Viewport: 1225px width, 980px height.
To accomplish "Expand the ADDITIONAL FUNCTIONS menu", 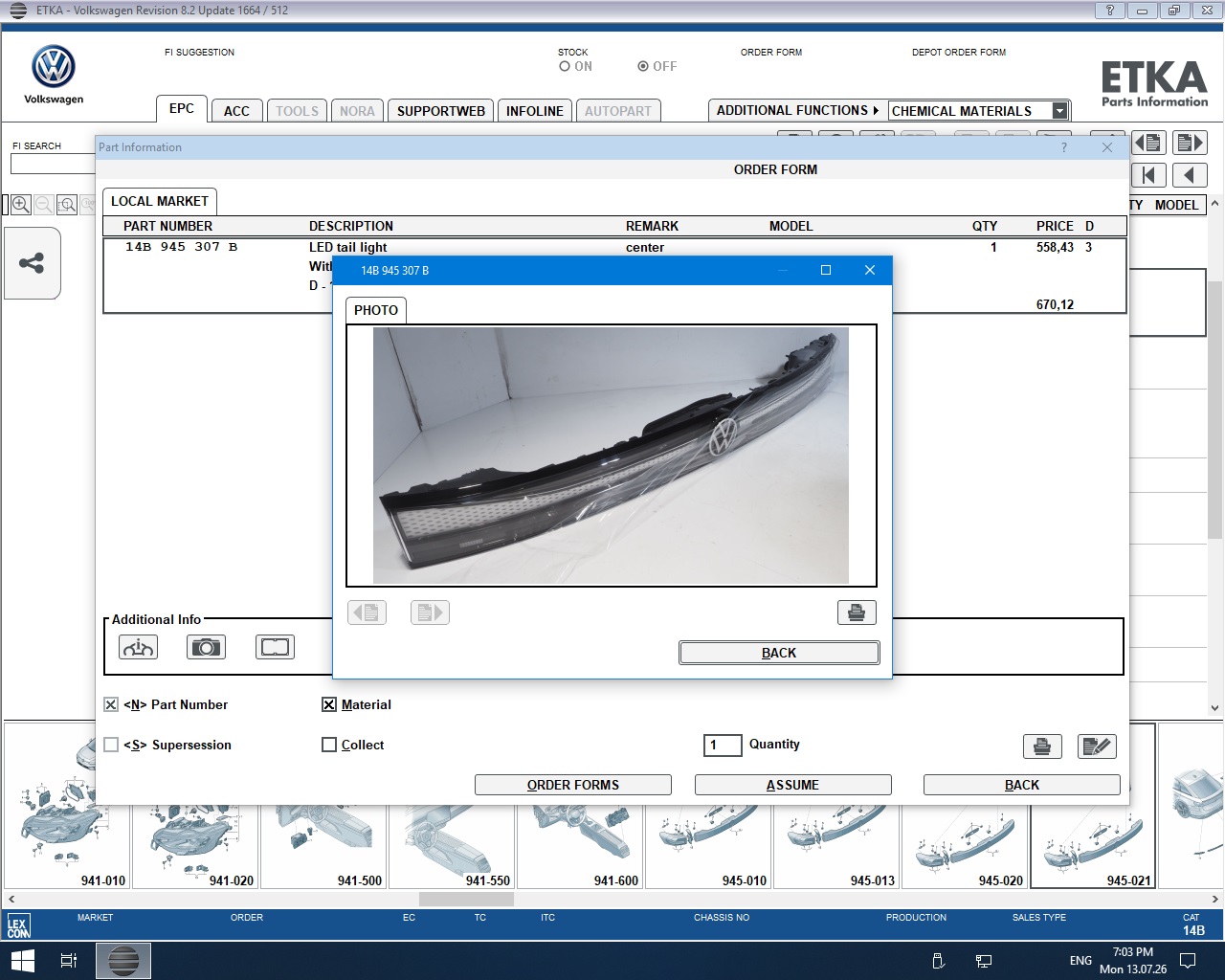I will pyautogui.click(x=797, y=110).
